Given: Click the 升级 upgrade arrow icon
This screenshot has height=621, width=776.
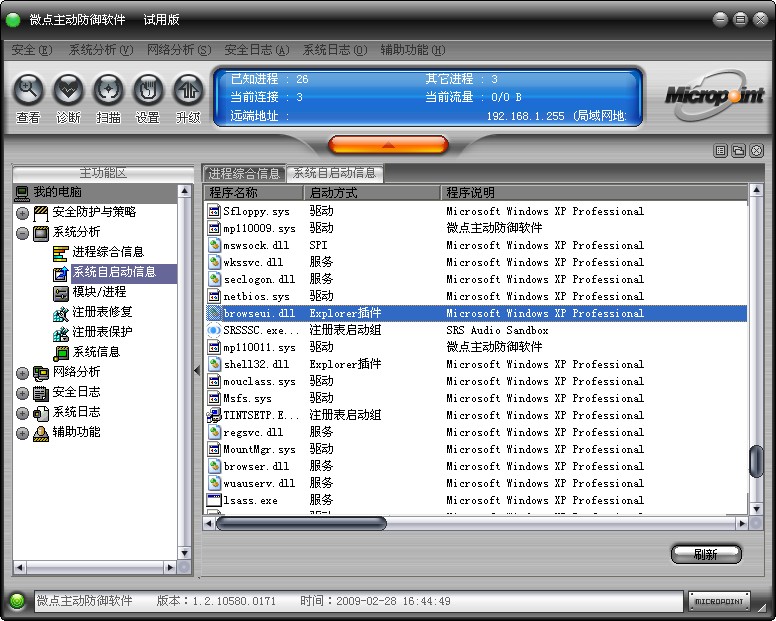Looking at the screenshot, I should pos(188,90).
